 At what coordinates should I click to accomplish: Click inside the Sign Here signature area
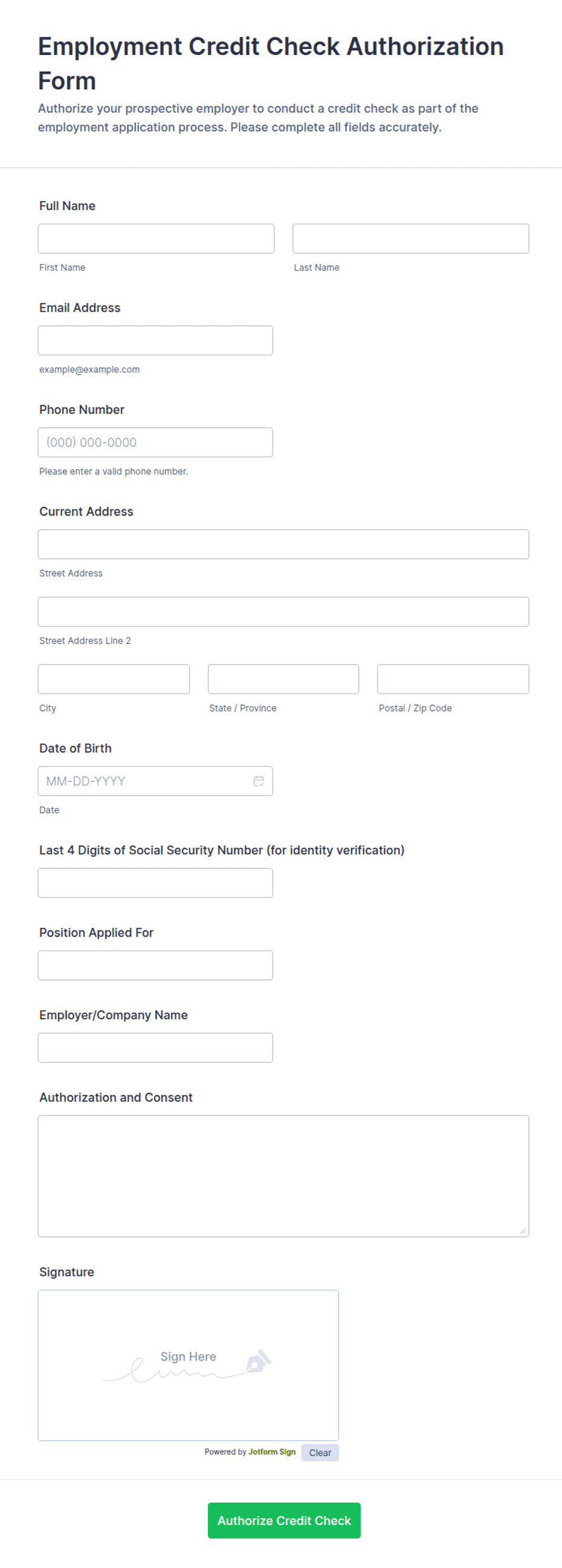[188, 1366]
